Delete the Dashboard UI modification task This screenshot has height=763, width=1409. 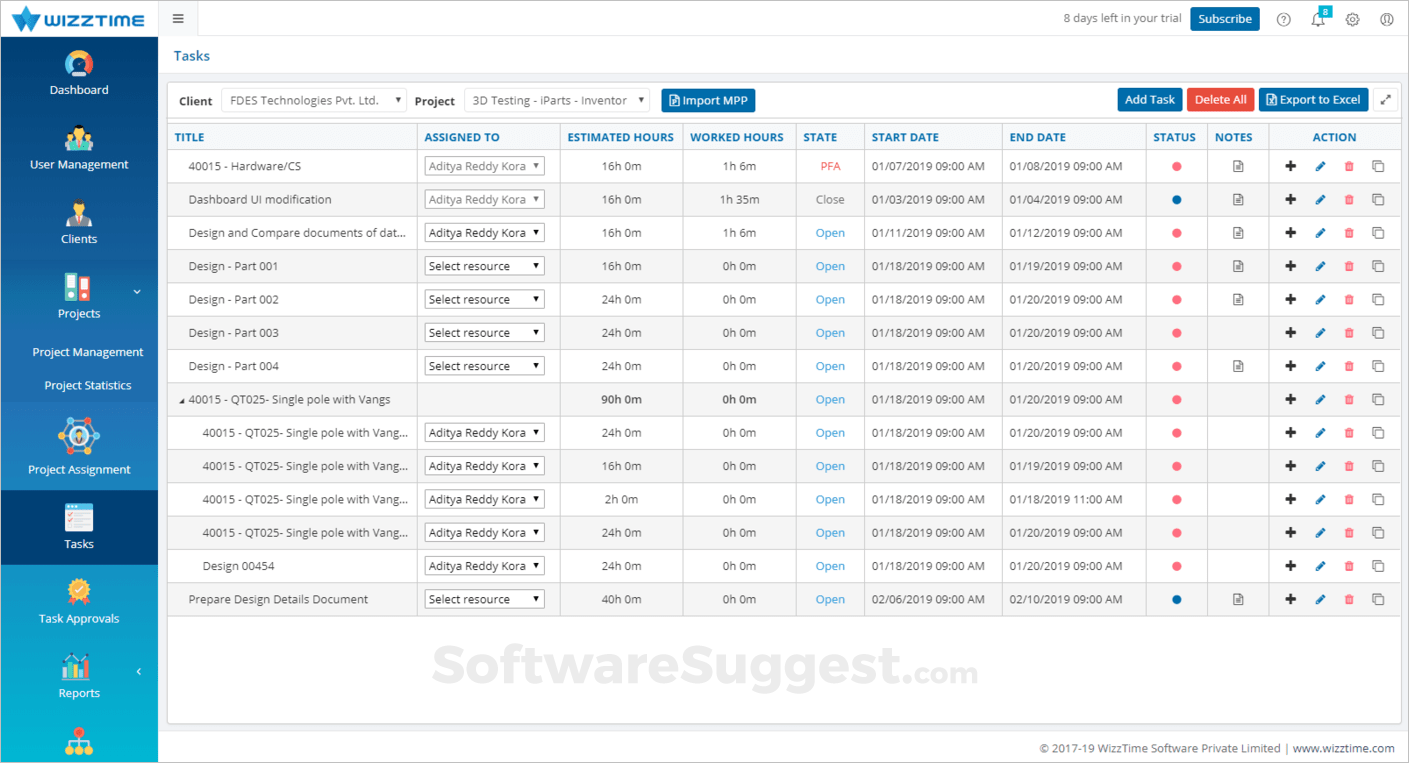pyautogui.click(x=1349, y=200)
